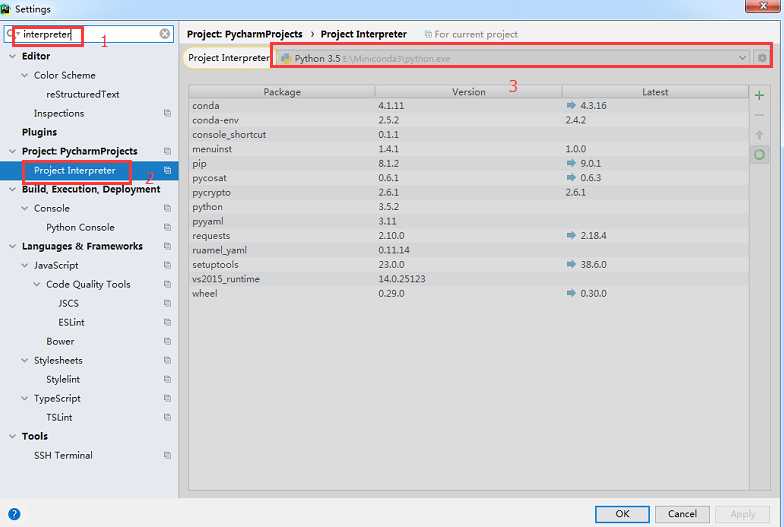784x527 pixels.
Task: Click project-level icon beside Project Interpreter
Action: click(x=167, y=170)
